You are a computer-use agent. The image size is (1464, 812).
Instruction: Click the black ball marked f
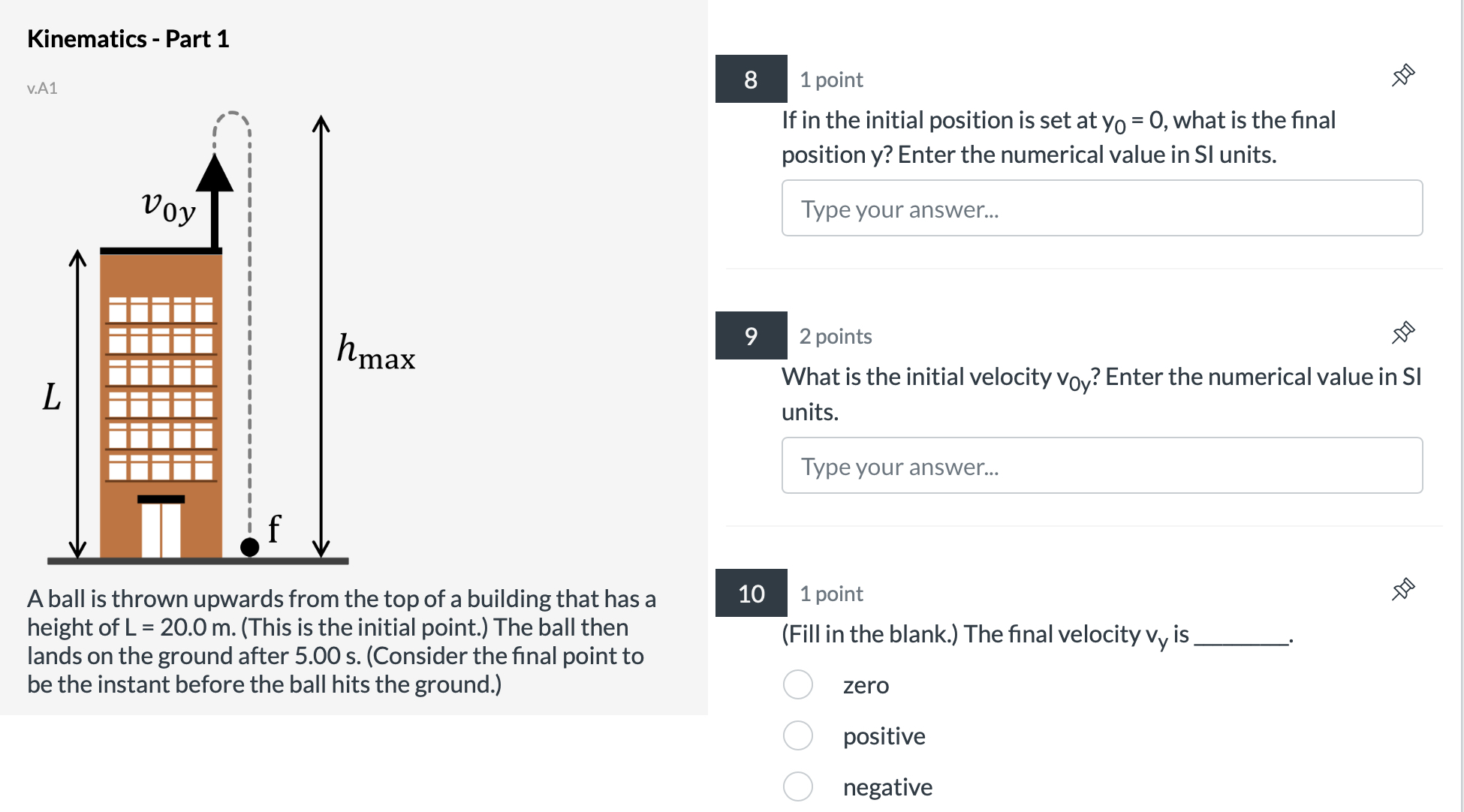[x=250, y=547]
